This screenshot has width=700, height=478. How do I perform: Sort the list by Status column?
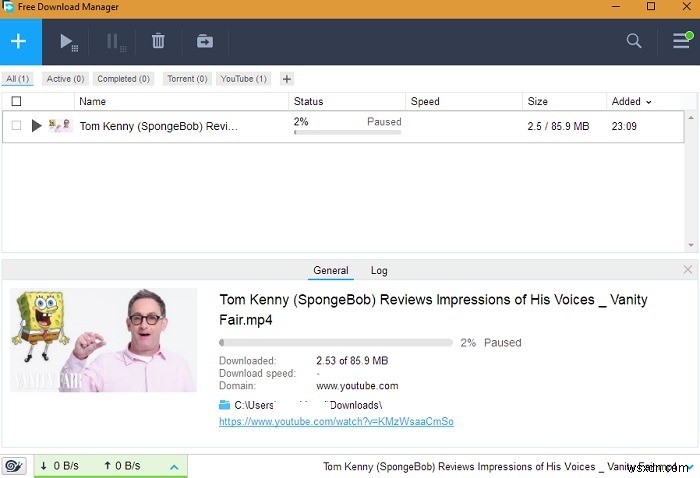tap(308, 101)
